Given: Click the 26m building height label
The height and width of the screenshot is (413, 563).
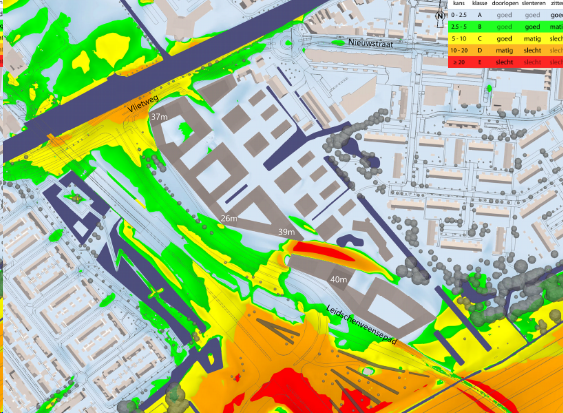Looking at the screenshot, I should coord(229,218).
